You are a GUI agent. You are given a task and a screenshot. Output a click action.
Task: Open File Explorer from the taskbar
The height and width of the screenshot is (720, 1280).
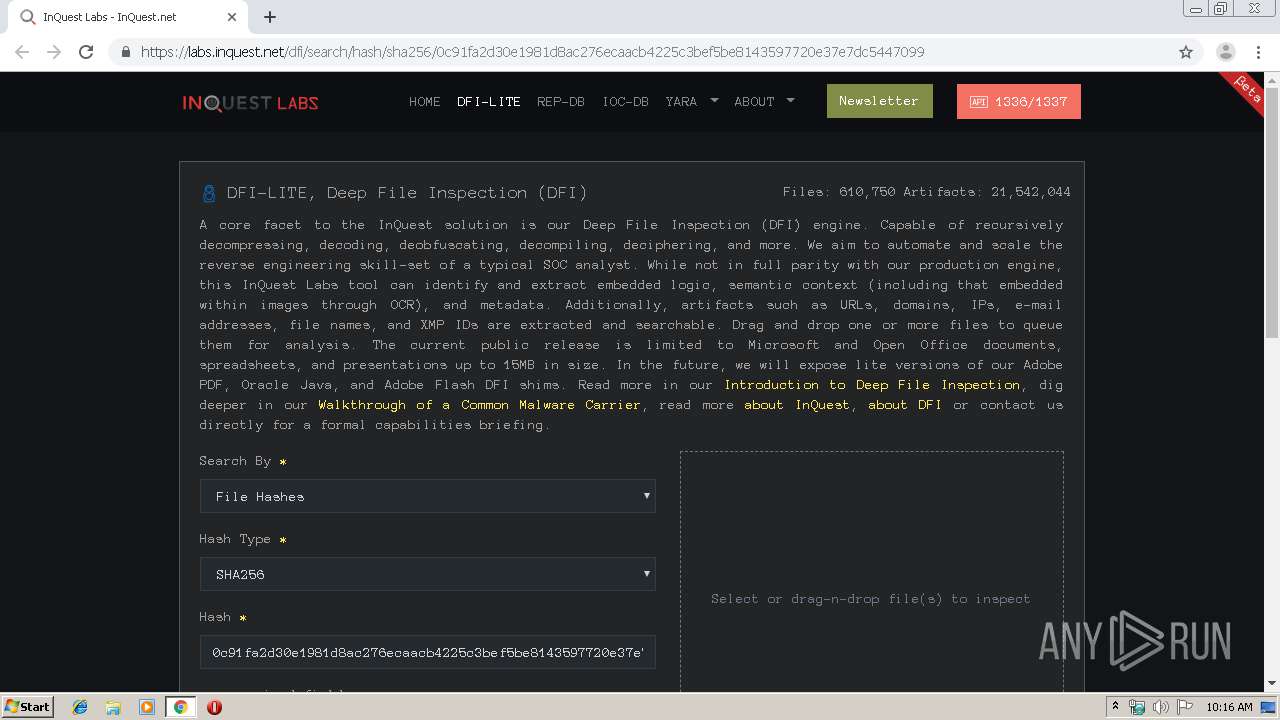(113, 707)
